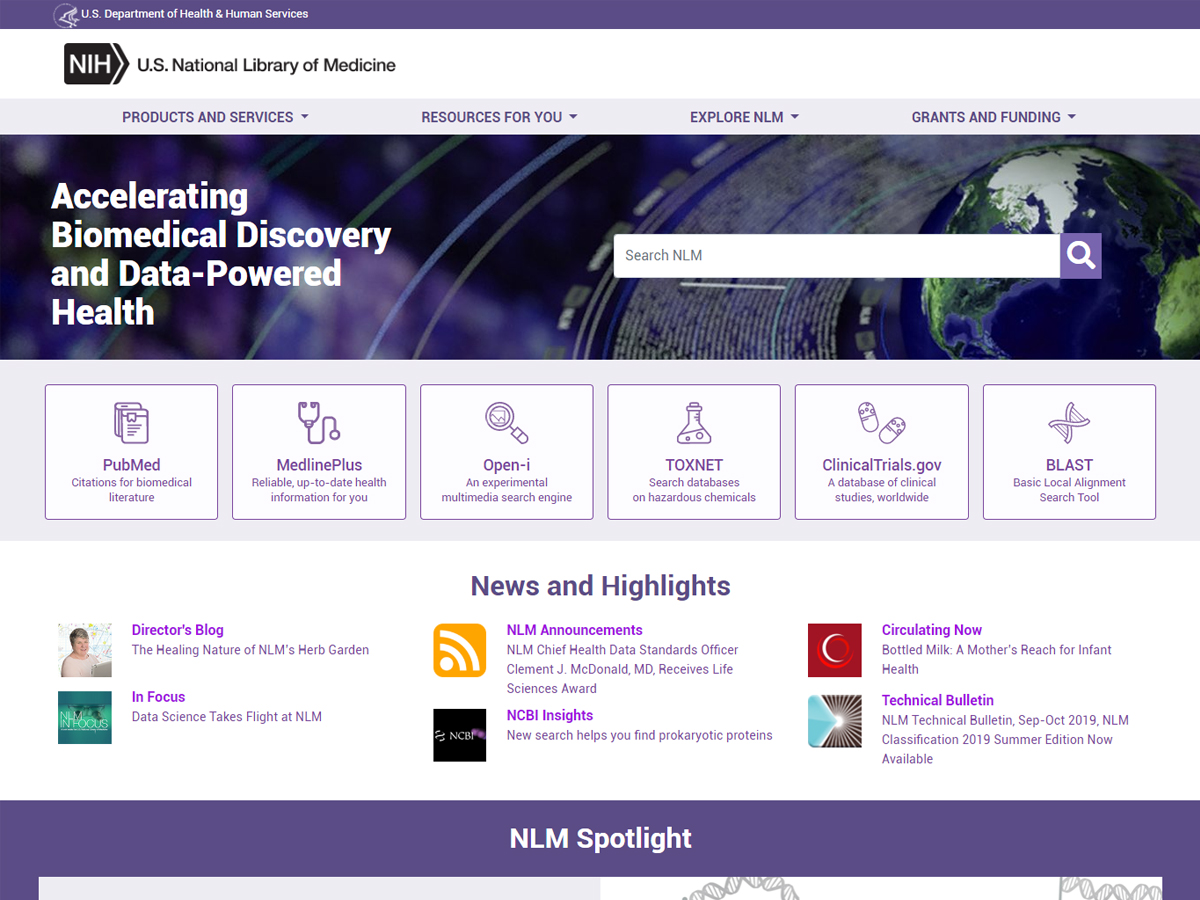The image size is (1200, 900).
Task: Select the NCBI Insights black thumbnail
Action: [x=459, y=735]
